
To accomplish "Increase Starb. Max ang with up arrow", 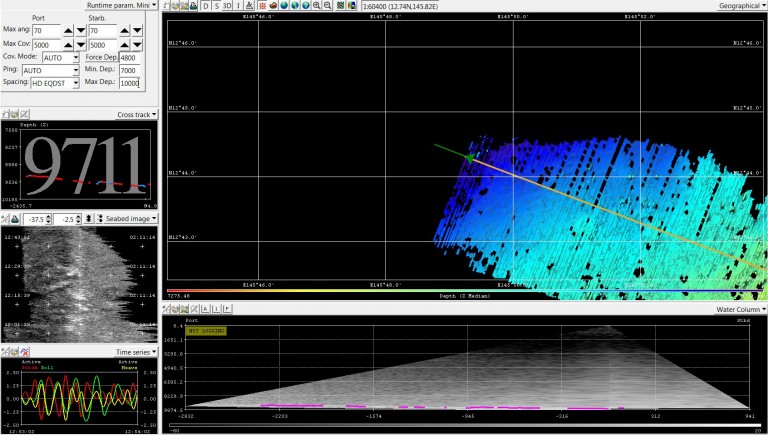I will pos(124,31).
